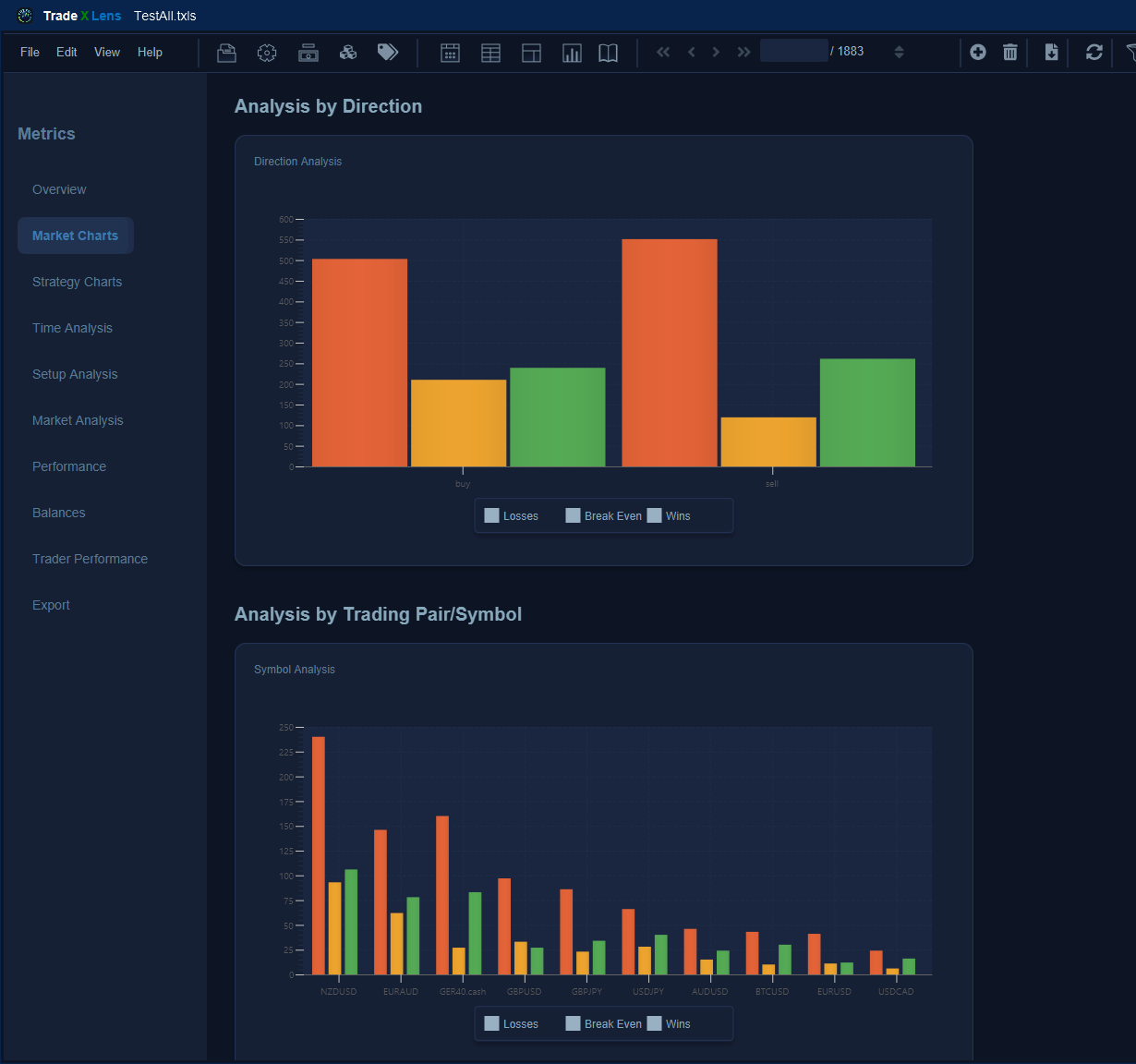Delete record using the trash icon
This screenshot has width=1136, height=1064.
[1010, 53]
